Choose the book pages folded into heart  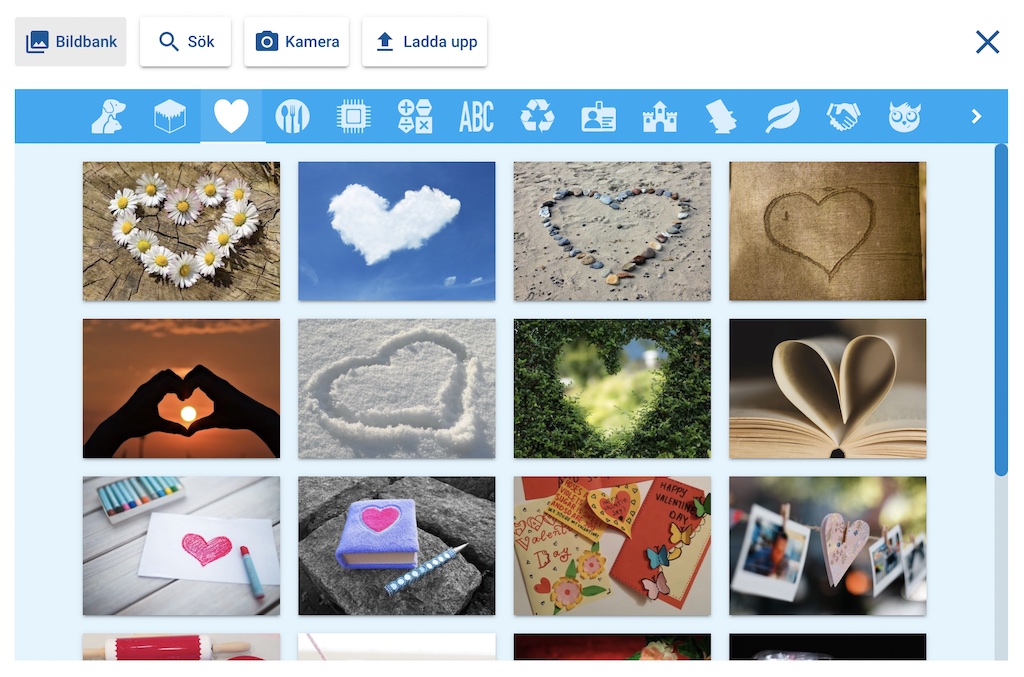click(x=828, y=388)
